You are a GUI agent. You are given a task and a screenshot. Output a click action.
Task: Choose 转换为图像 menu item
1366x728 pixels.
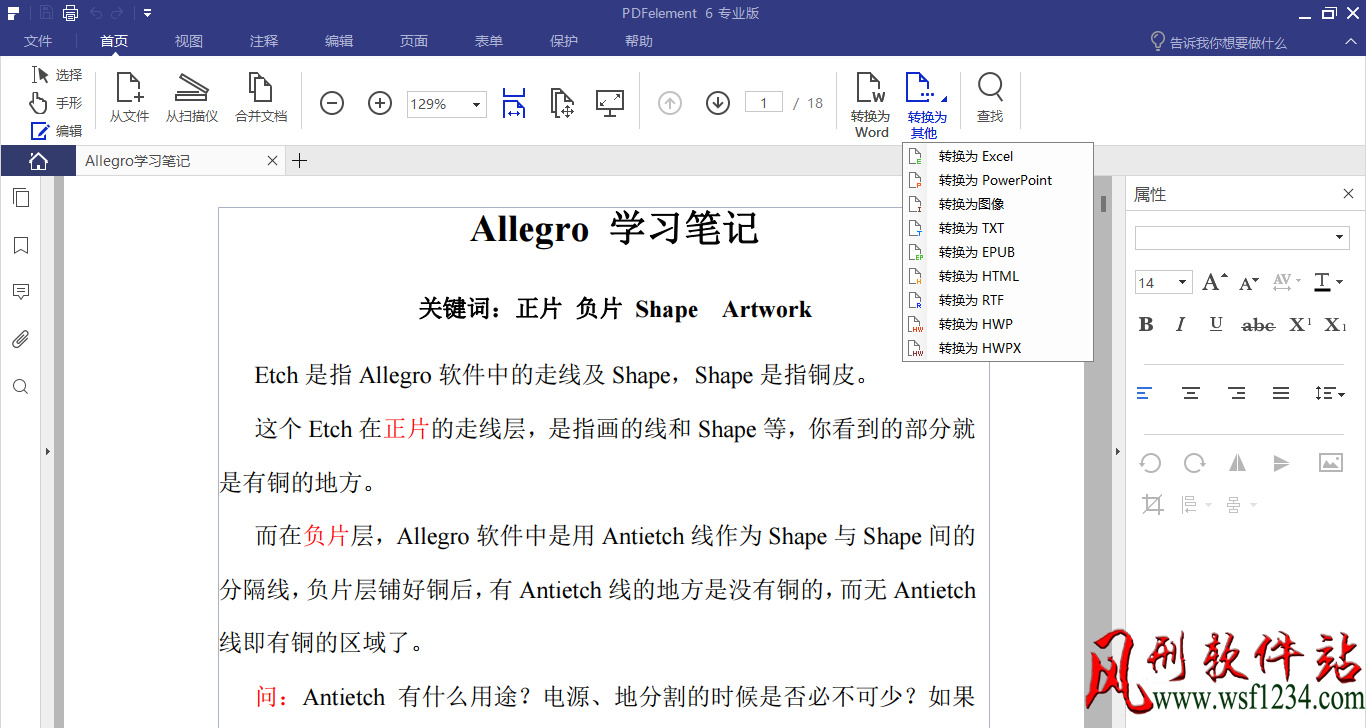[997, 204]
